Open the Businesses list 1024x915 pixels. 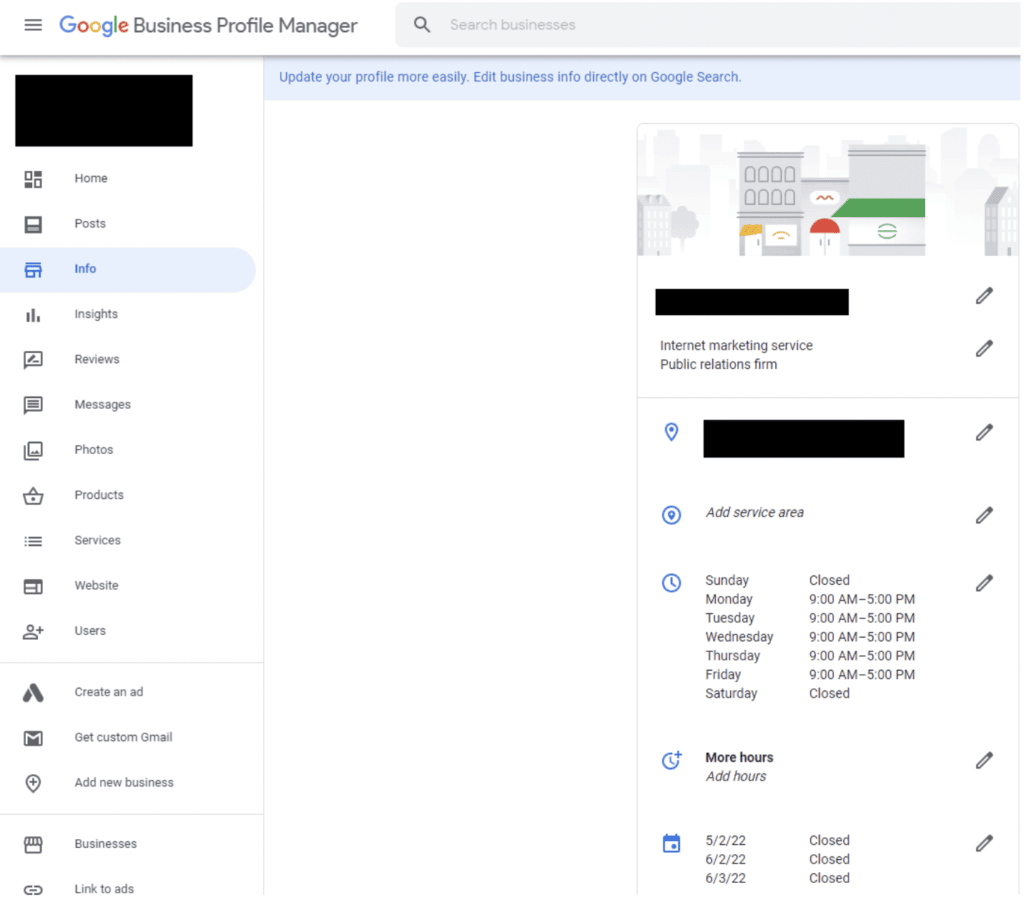tap(106, 844)
